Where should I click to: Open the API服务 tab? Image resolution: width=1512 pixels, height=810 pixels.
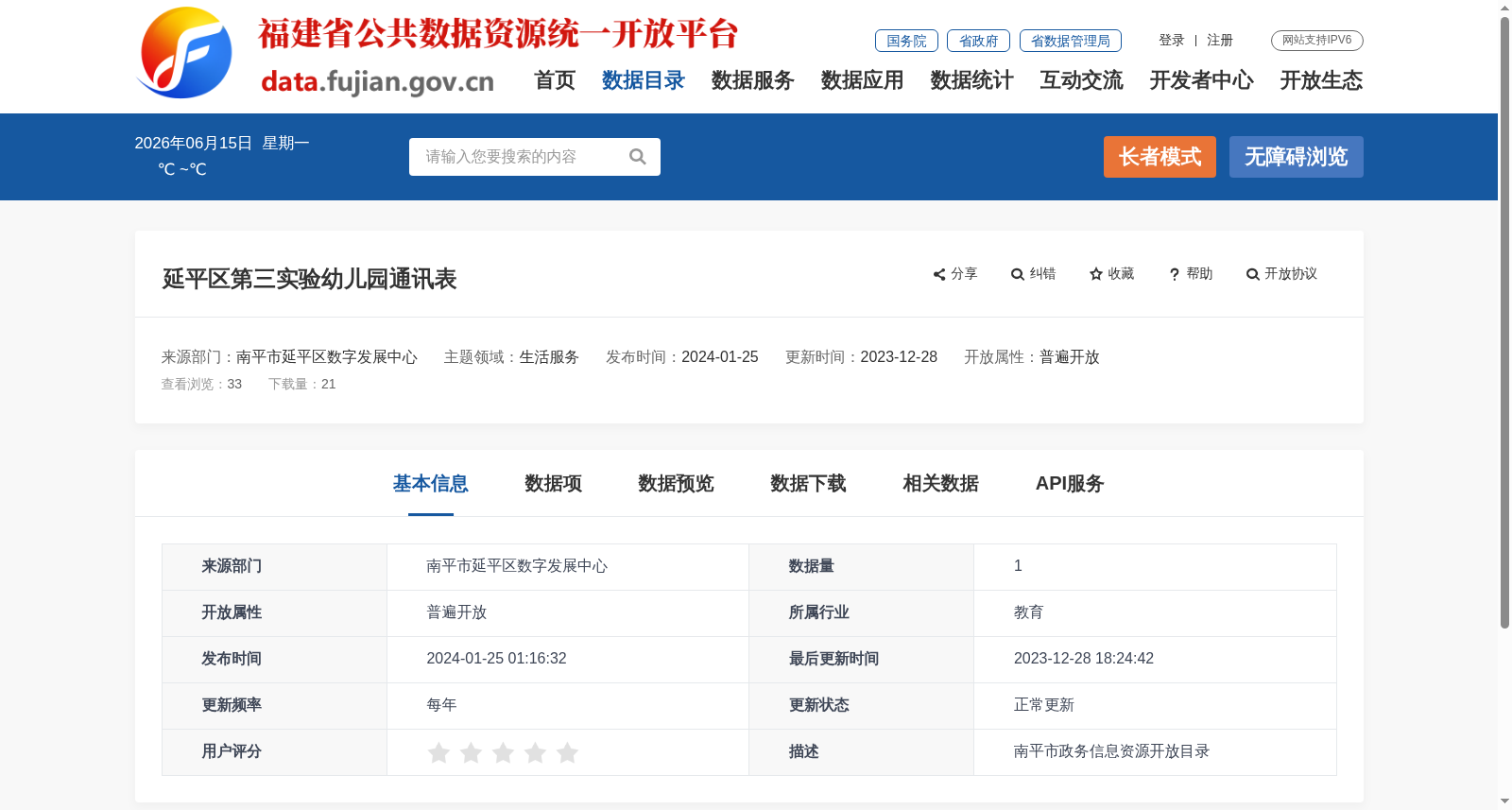tap(1070, 484)
